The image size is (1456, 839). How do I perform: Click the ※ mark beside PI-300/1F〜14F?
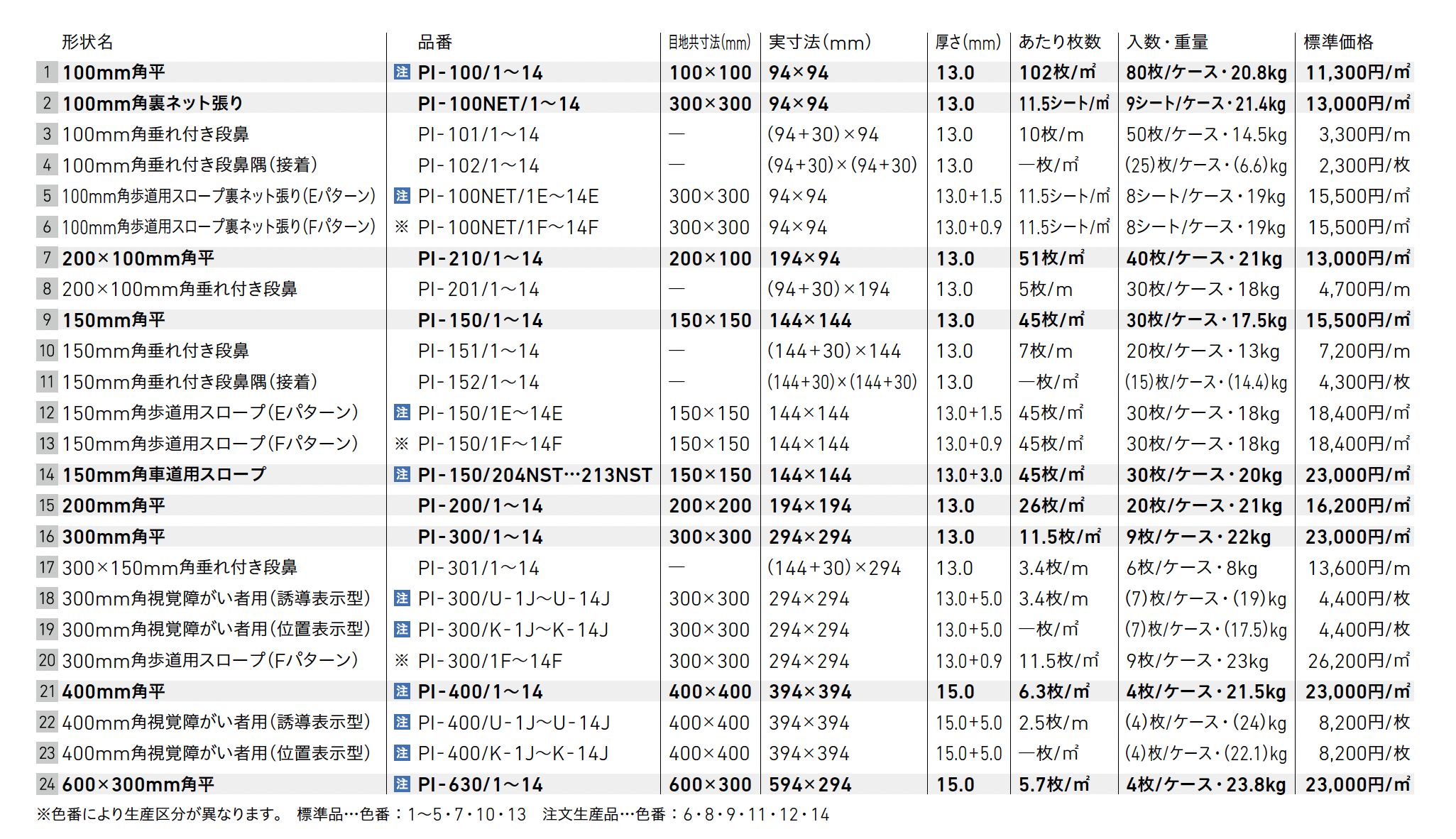pos(402,661)
